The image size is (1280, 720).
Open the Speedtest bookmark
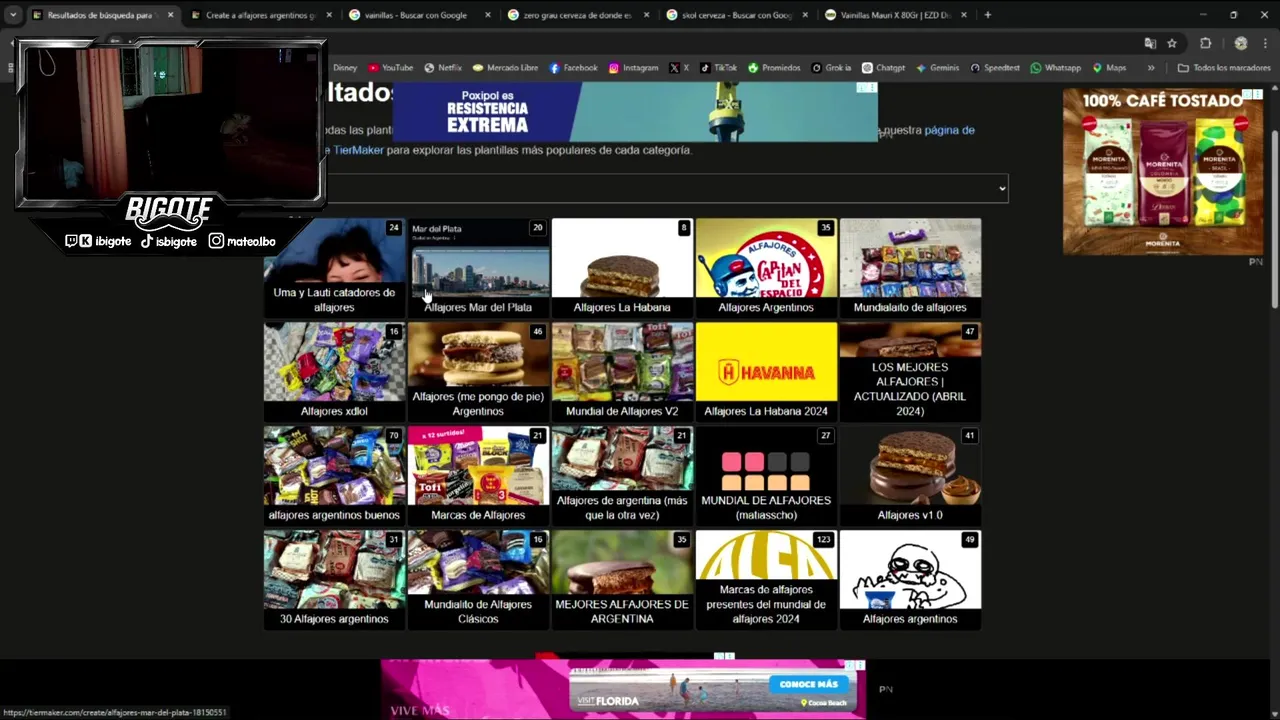995,68
